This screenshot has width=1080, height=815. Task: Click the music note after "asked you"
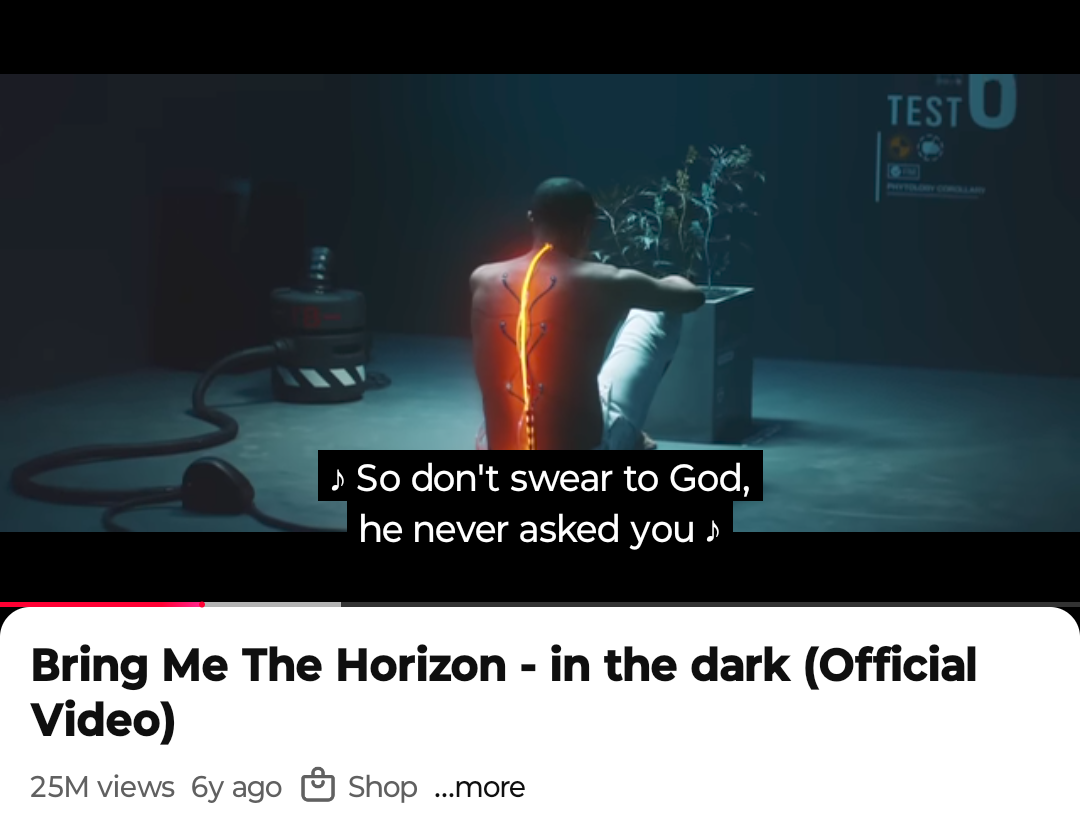tap(713, 530)
